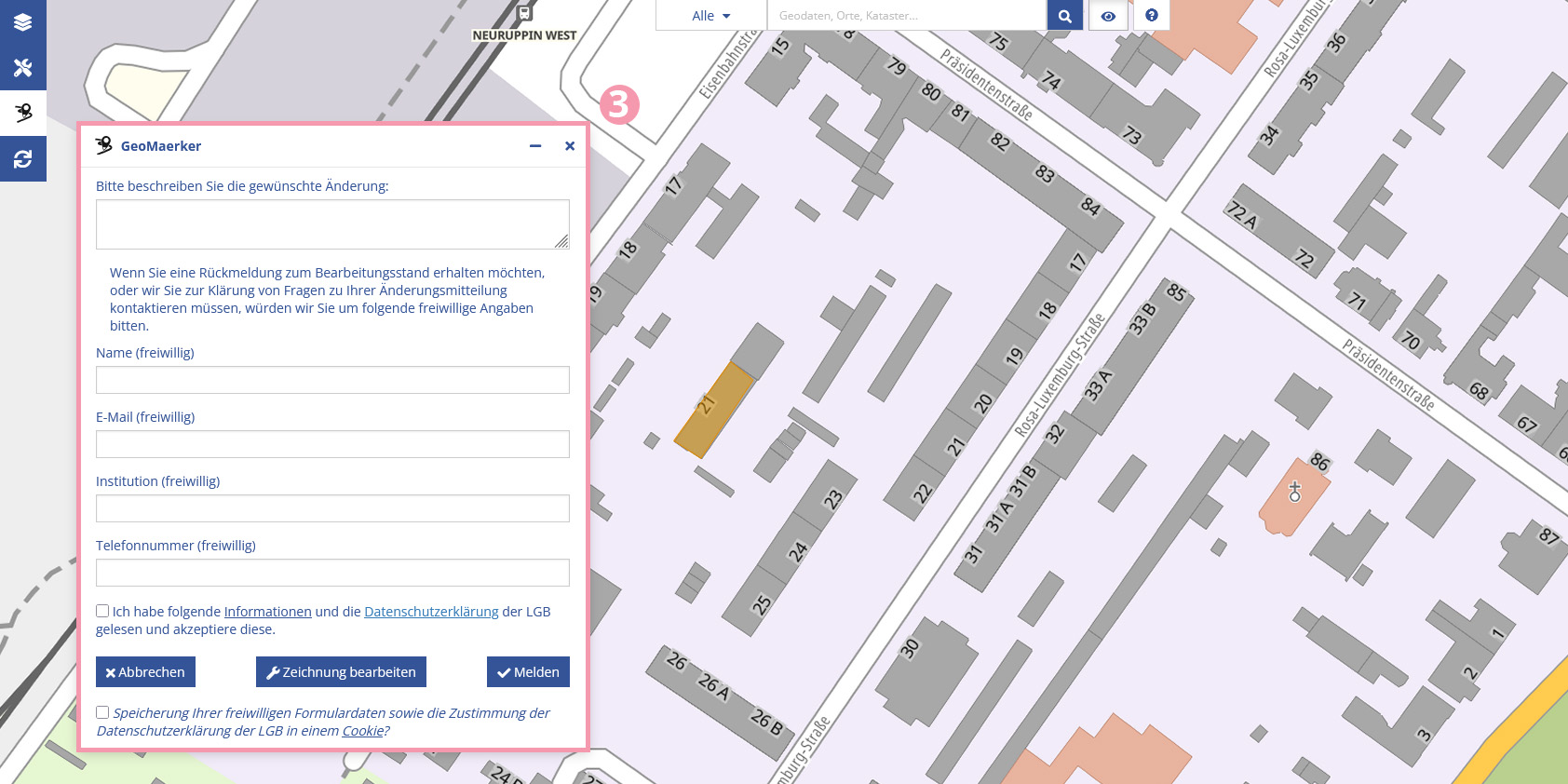
Task: Click house number 87 on map
Action: click(1548, 535)
